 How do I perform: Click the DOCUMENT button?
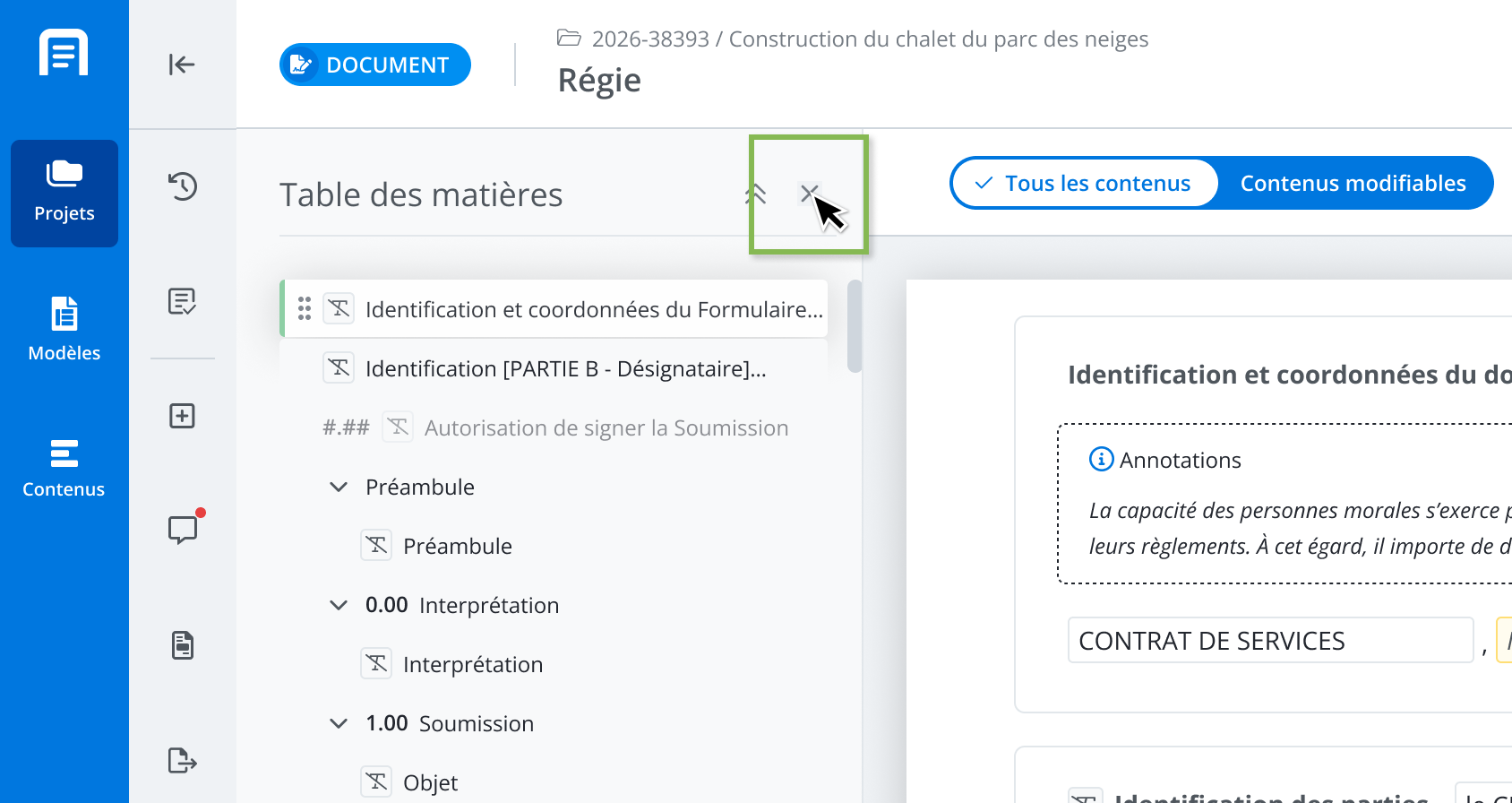(x=375, y=65)
